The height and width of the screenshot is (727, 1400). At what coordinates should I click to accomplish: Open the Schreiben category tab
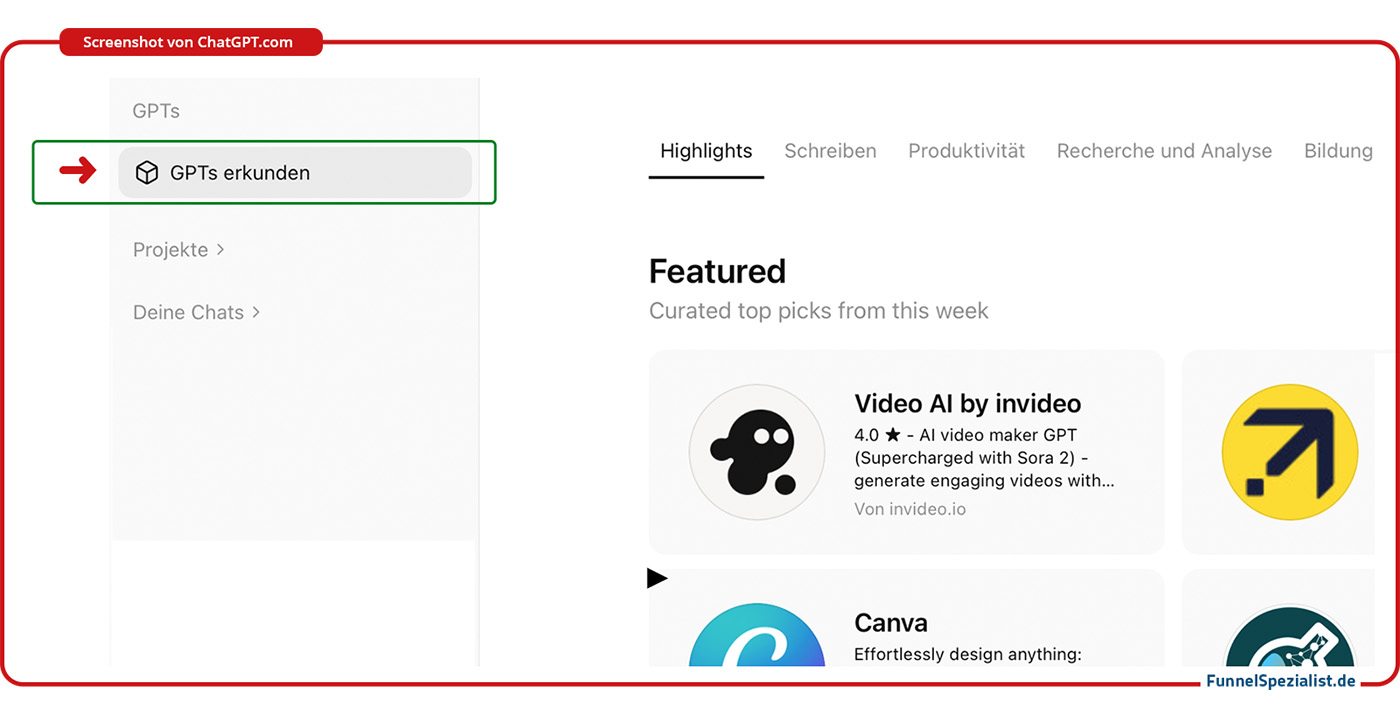click(x=830, y=151)
